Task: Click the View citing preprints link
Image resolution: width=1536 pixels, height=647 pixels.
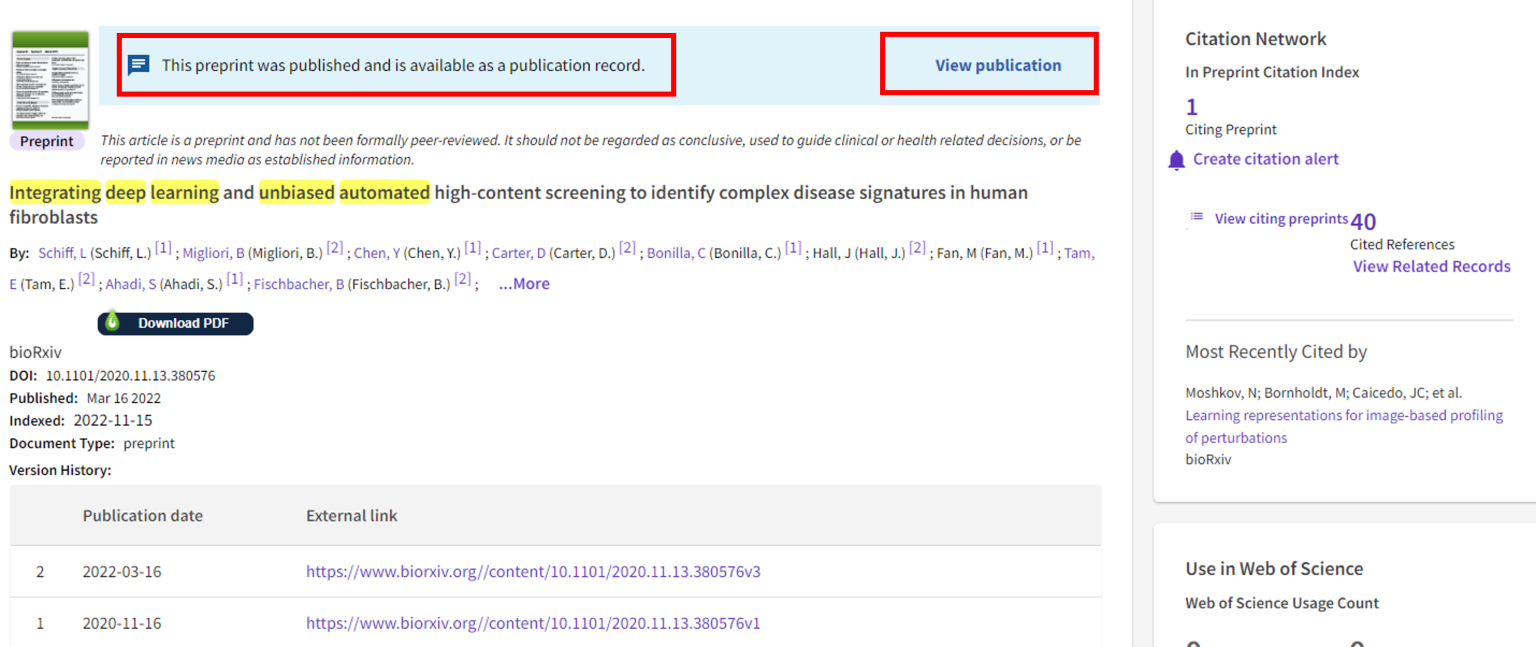Action: click(1283, 218)
